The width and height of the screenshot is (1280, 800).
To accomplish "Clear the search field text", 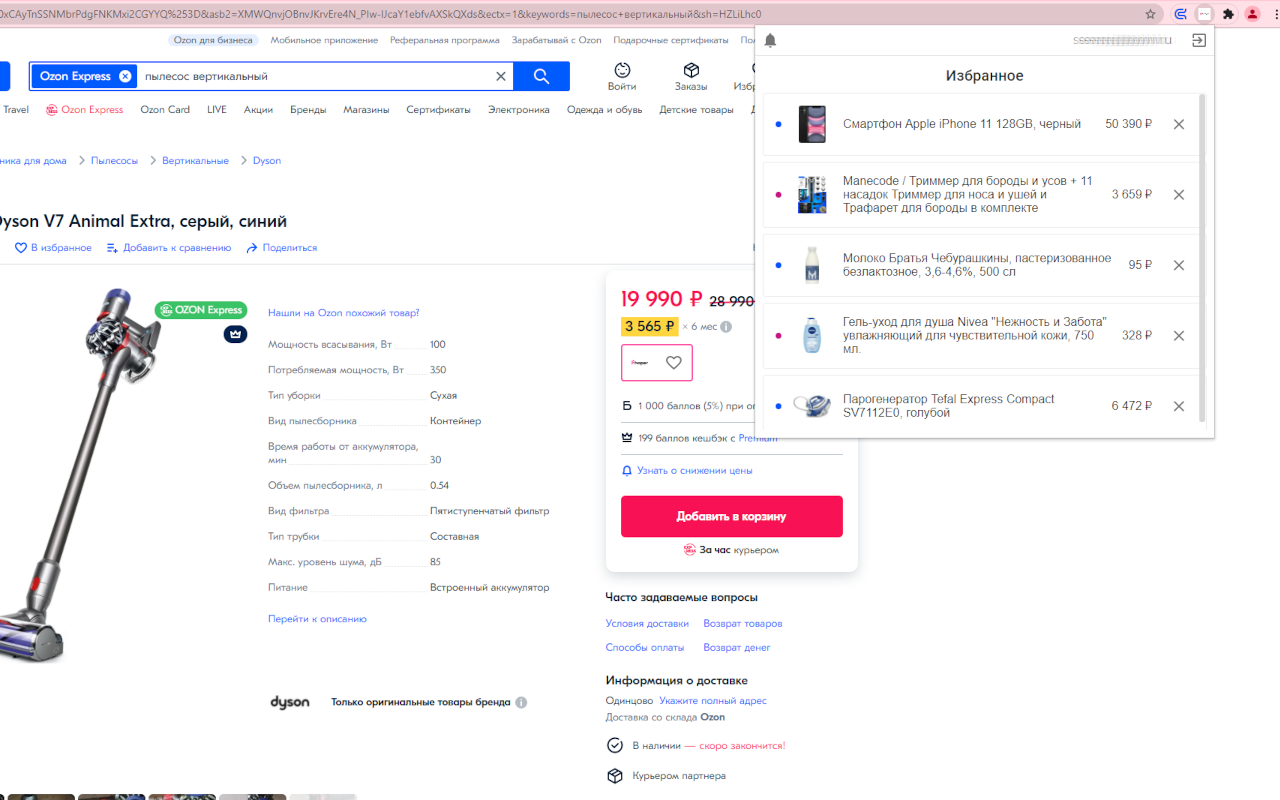I will 501,76.
